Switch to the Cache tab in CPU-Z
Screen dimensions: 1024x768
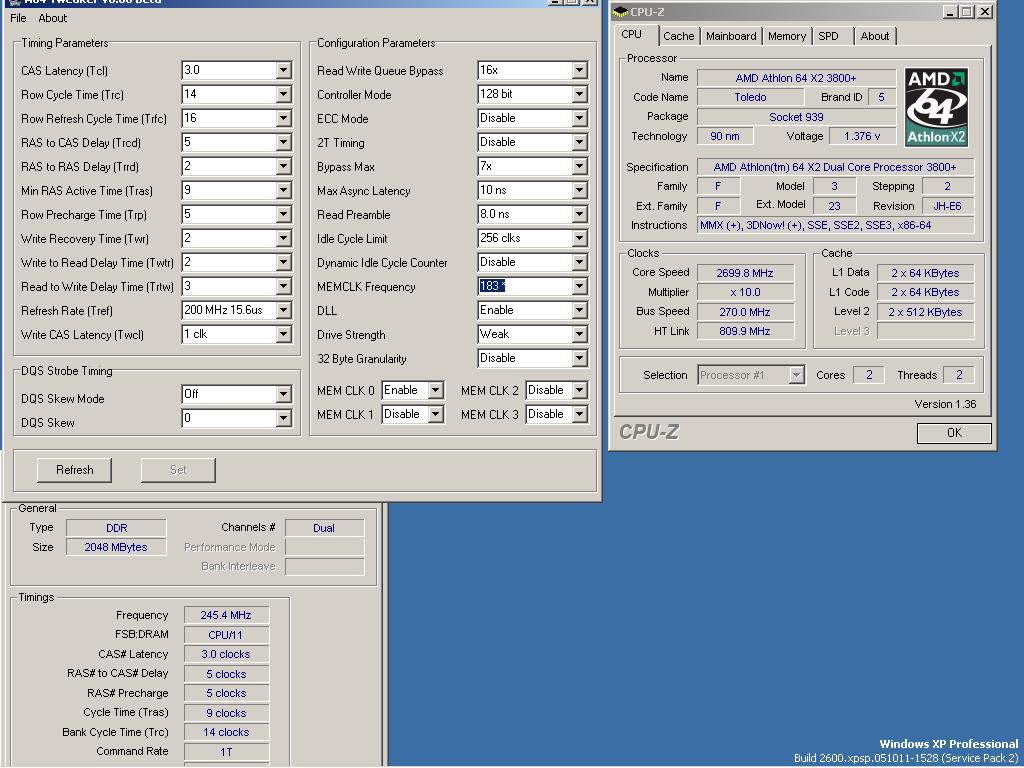coord(679,37)
